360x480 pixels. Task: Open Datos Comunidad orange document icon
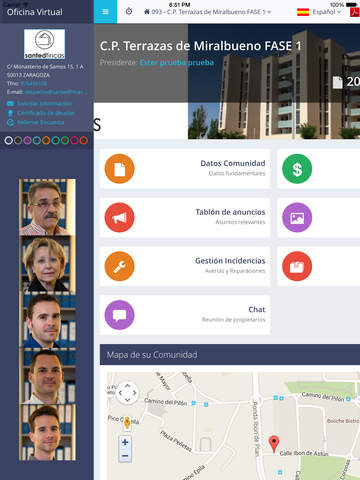pyautogui.click(x=119, y=169)
